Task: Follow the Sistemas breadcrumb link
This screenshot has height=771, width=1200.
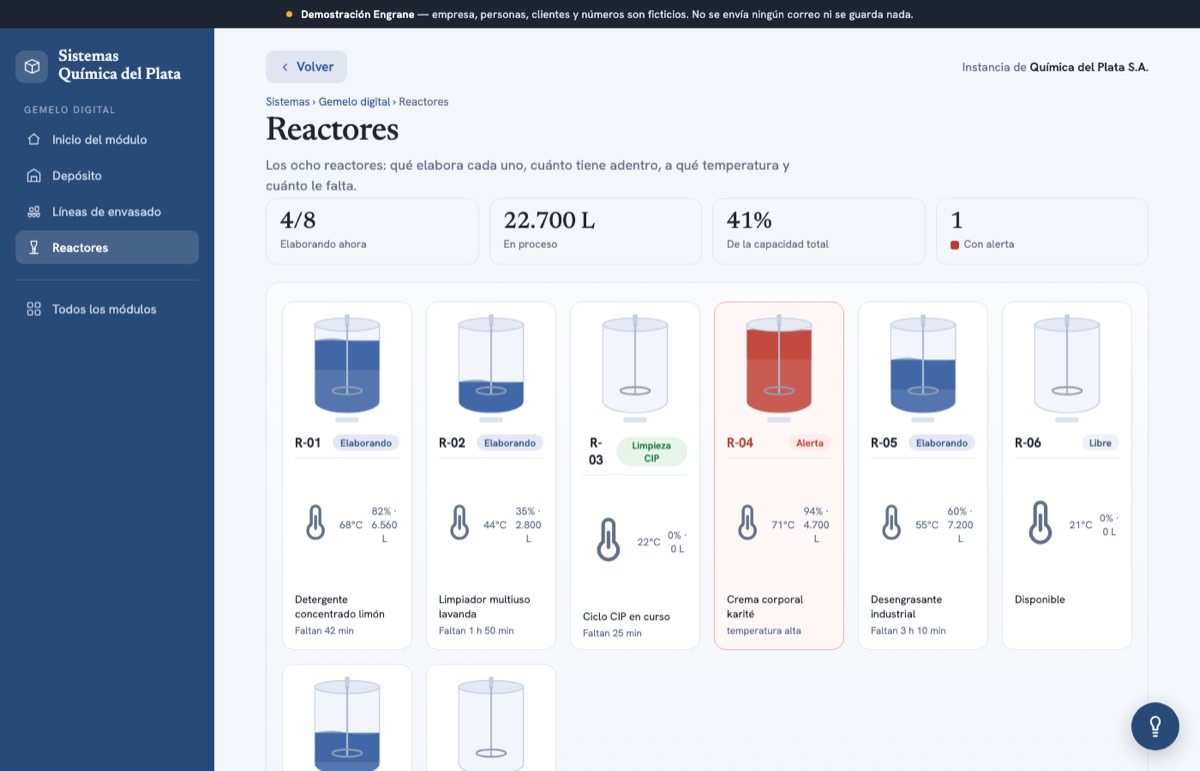Action: click(288, 102)
